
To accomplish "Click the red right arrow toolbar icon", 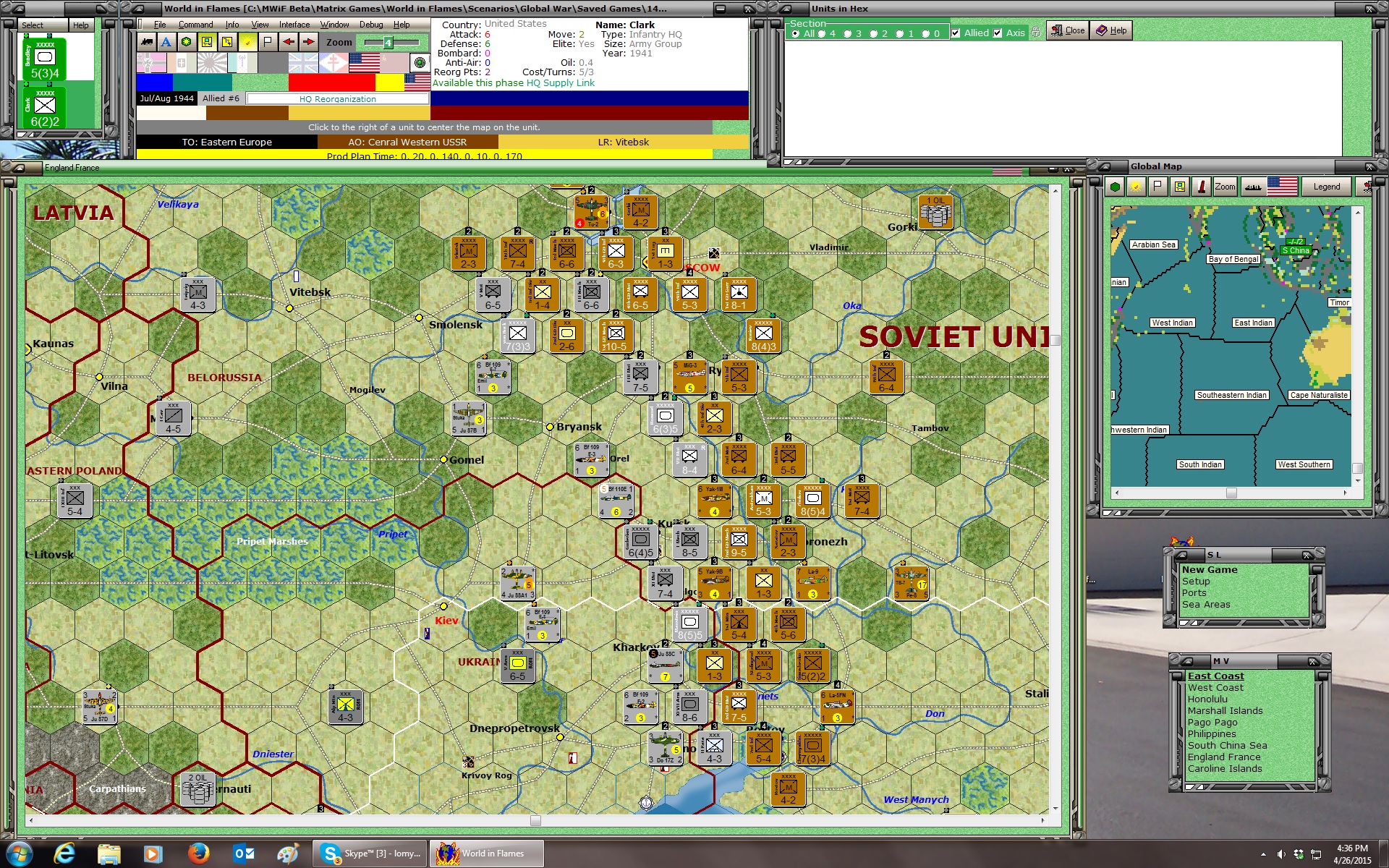I will 308,42.
